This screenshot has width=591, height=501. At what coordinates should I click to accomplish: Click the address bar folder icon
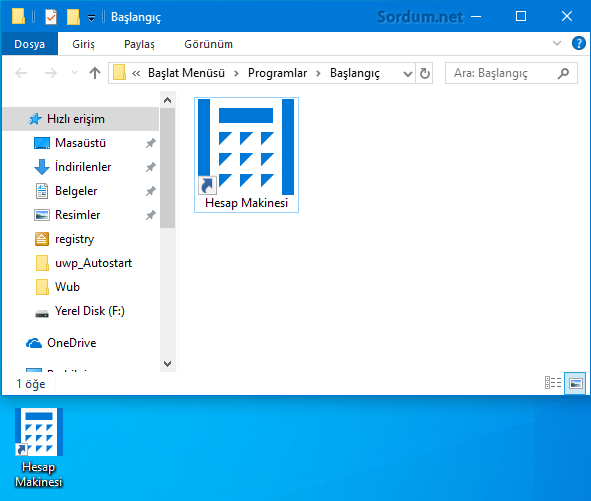pyautogui.click(x=119, y=73)
